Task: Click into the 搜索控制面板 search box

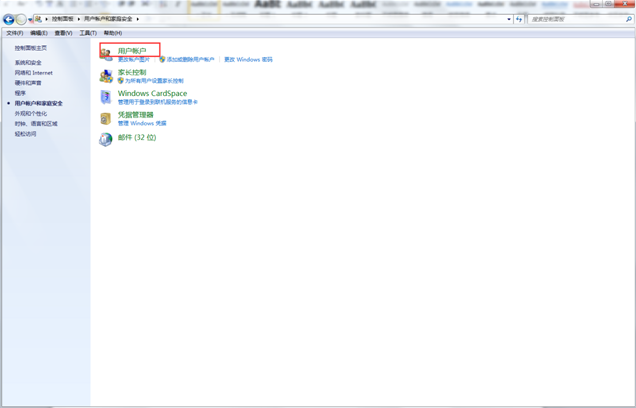Action: tap(576, 19)
